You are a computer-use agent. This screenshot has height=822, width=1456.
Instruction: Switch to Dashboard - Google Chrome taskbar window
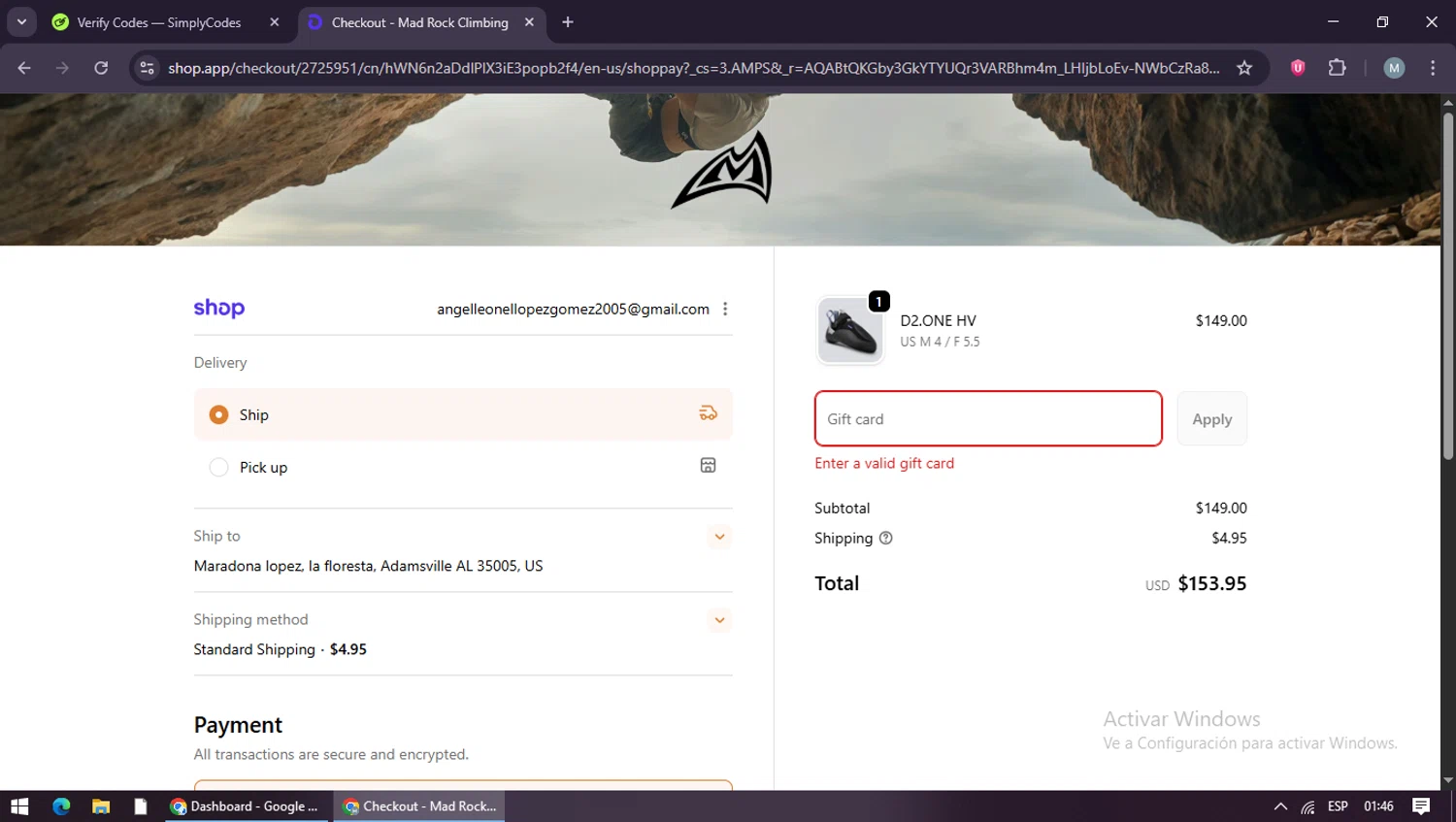[x=245, y=806]
